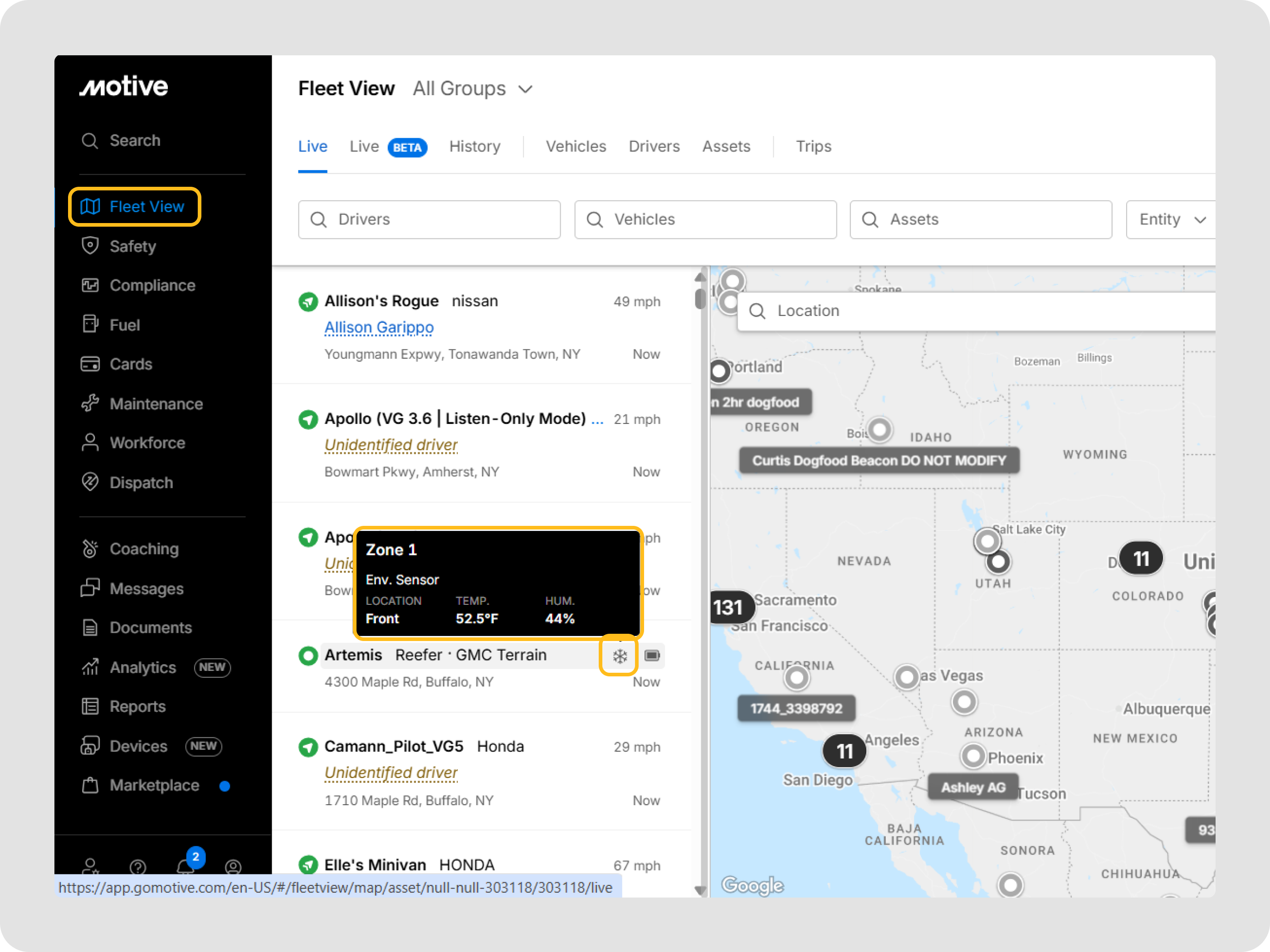The width and height of the screenshot is (1270, 952).
Task: Open Allison Garippo driver link
Action: point(379,328)
